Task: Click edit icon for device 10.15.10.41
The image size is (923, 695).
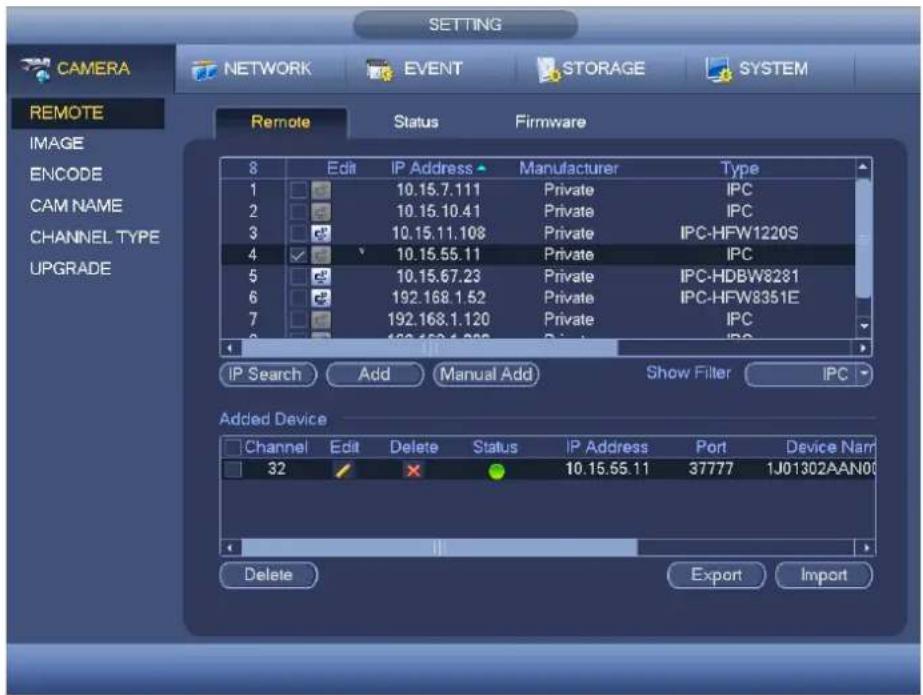Action: click(x=321, y=211)
